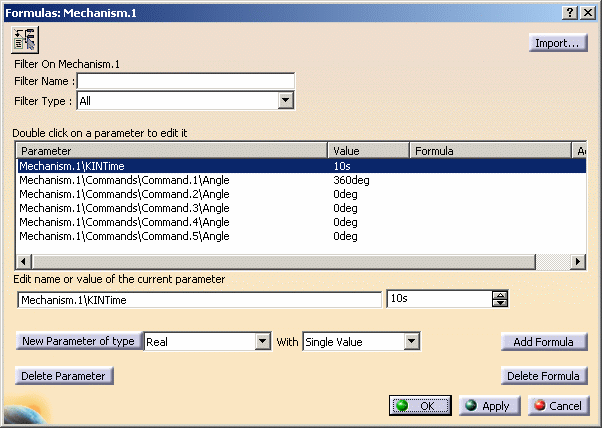Click the Filter Name input field
Screen dimensions: 602x428
[186, 81]
